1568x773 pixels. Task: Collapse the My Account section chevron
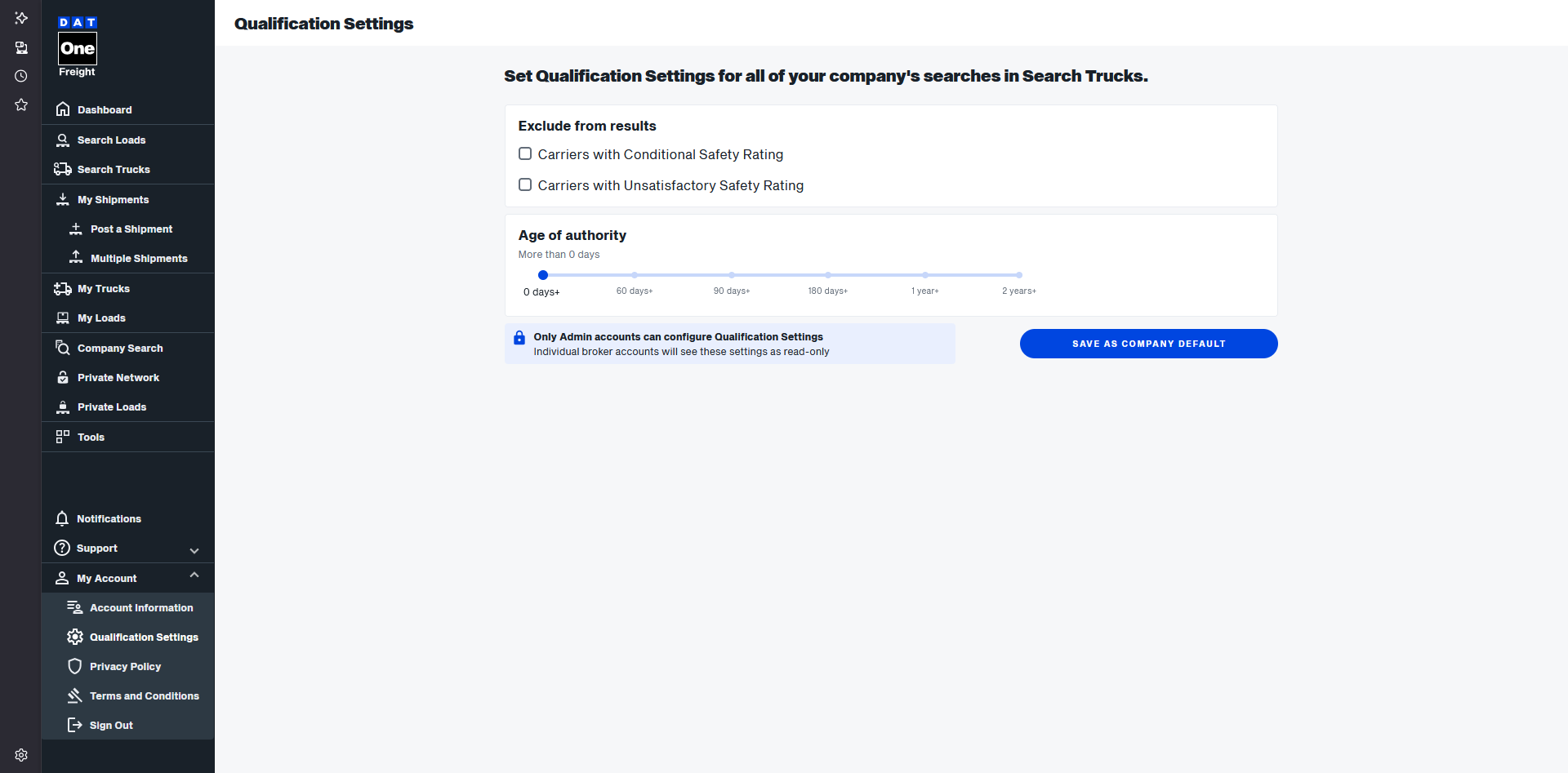194,575
